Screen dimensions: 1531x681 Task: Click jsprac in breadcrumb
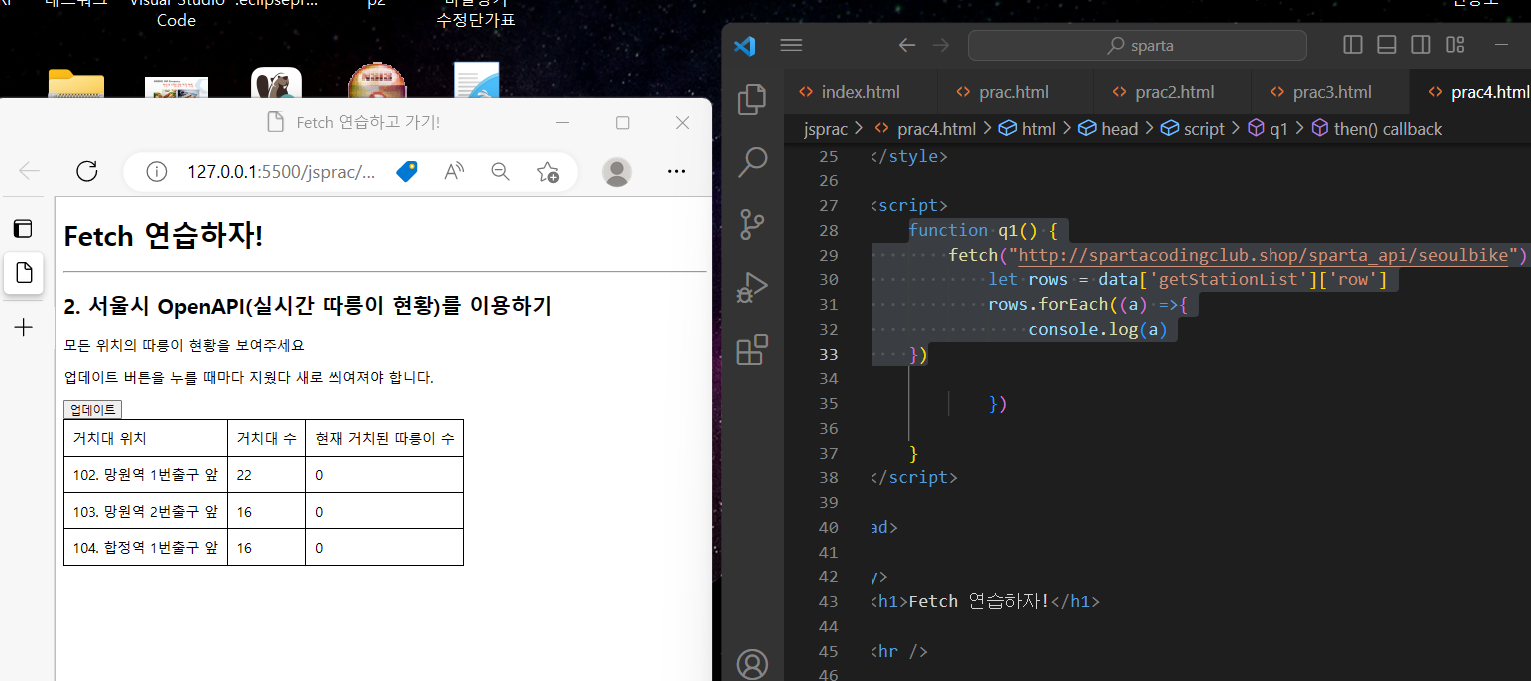[826, 129]
